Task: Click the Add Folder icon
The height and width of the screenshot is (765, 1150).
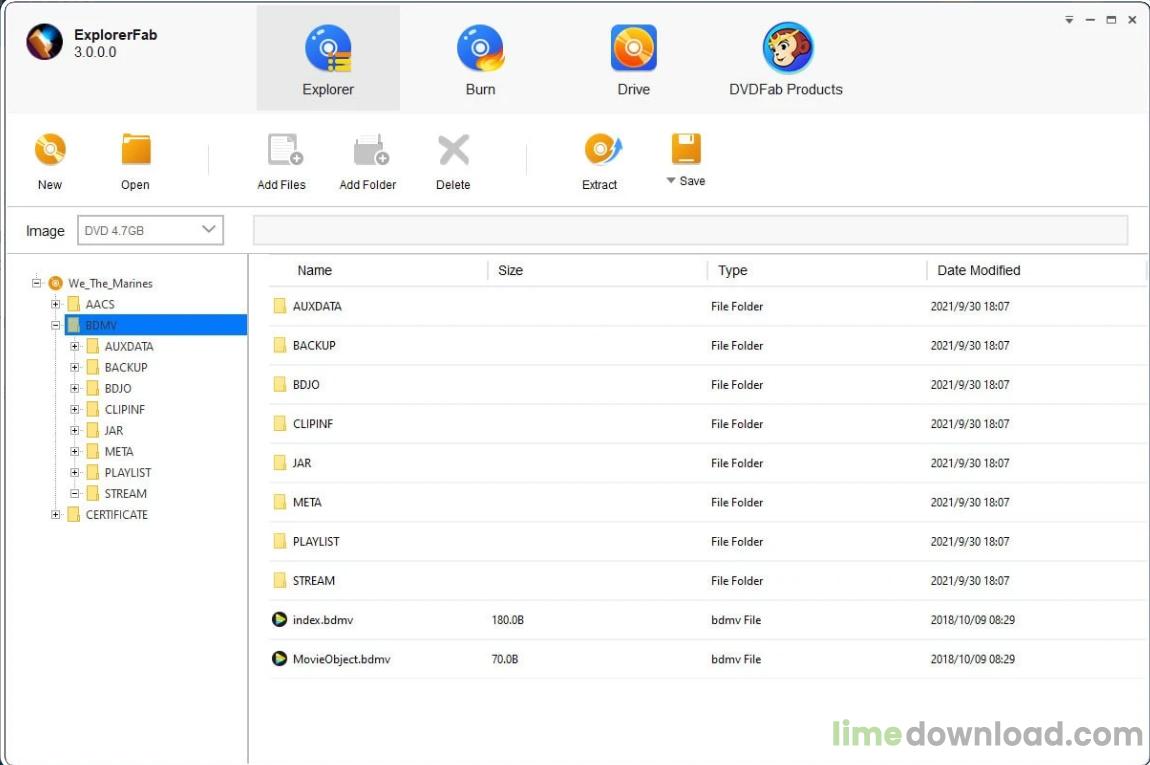Action: click(x=371, y=150)
